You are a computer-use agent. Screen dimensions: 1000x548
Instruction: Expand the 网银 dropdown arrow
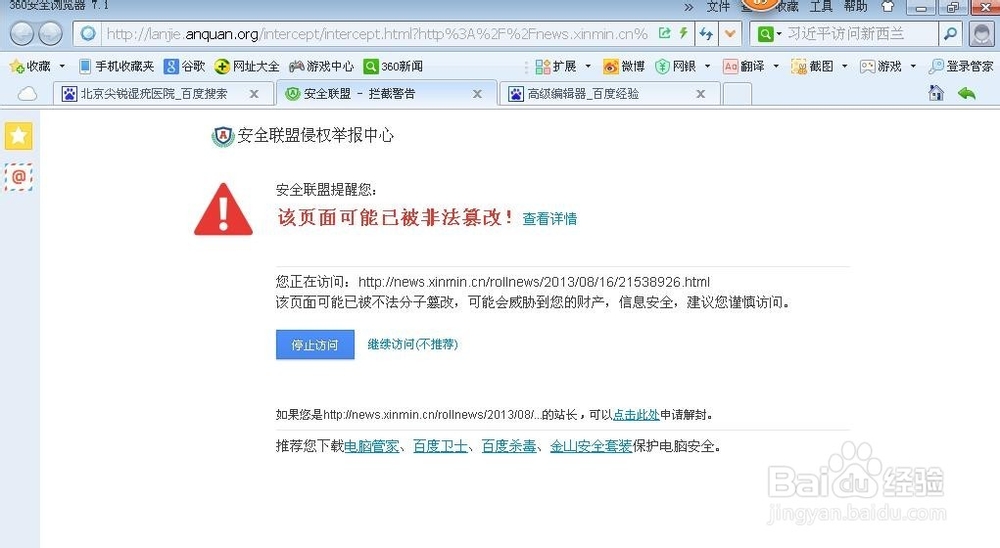coord(707,66)
